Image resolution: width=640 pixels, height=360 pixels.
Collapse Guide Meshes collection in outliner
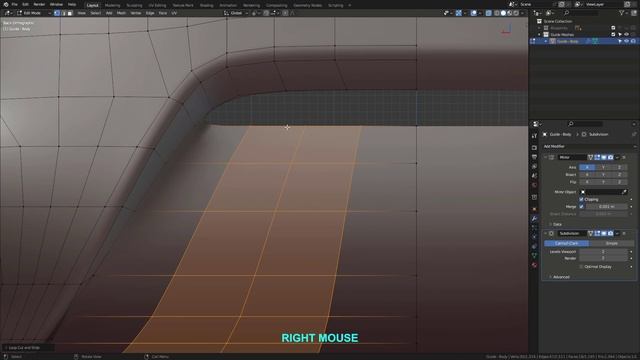[540, 35]
